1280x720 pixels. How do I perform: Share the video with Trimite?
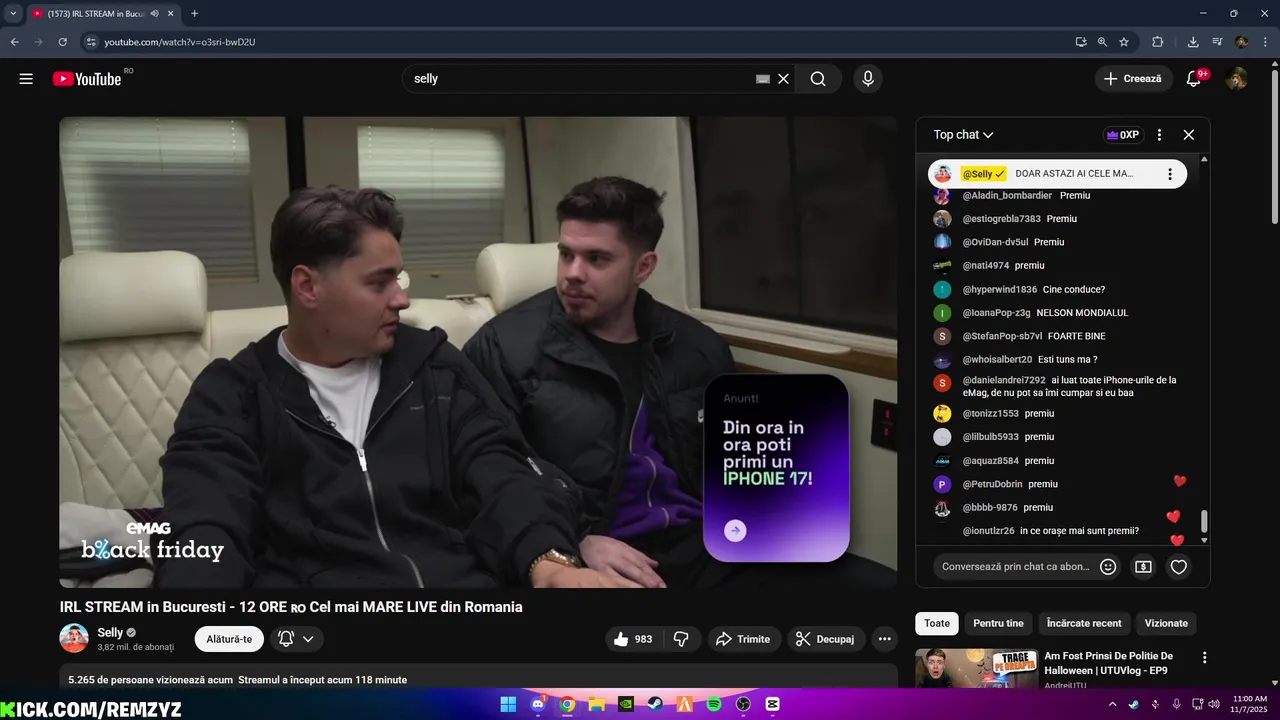(744, 639)
